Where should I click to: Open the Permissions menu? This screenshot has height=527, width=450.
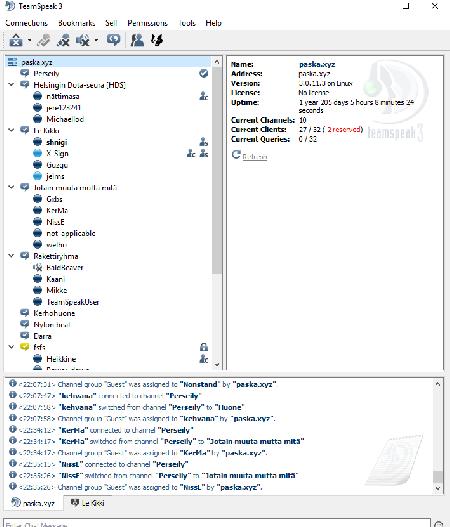click(148, 23)
